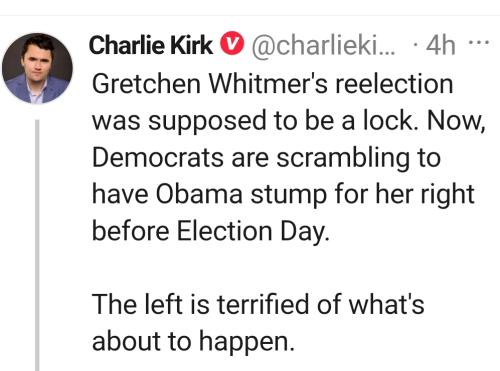
Task: Click the gray vertical thread connector line
Action: 37,245
